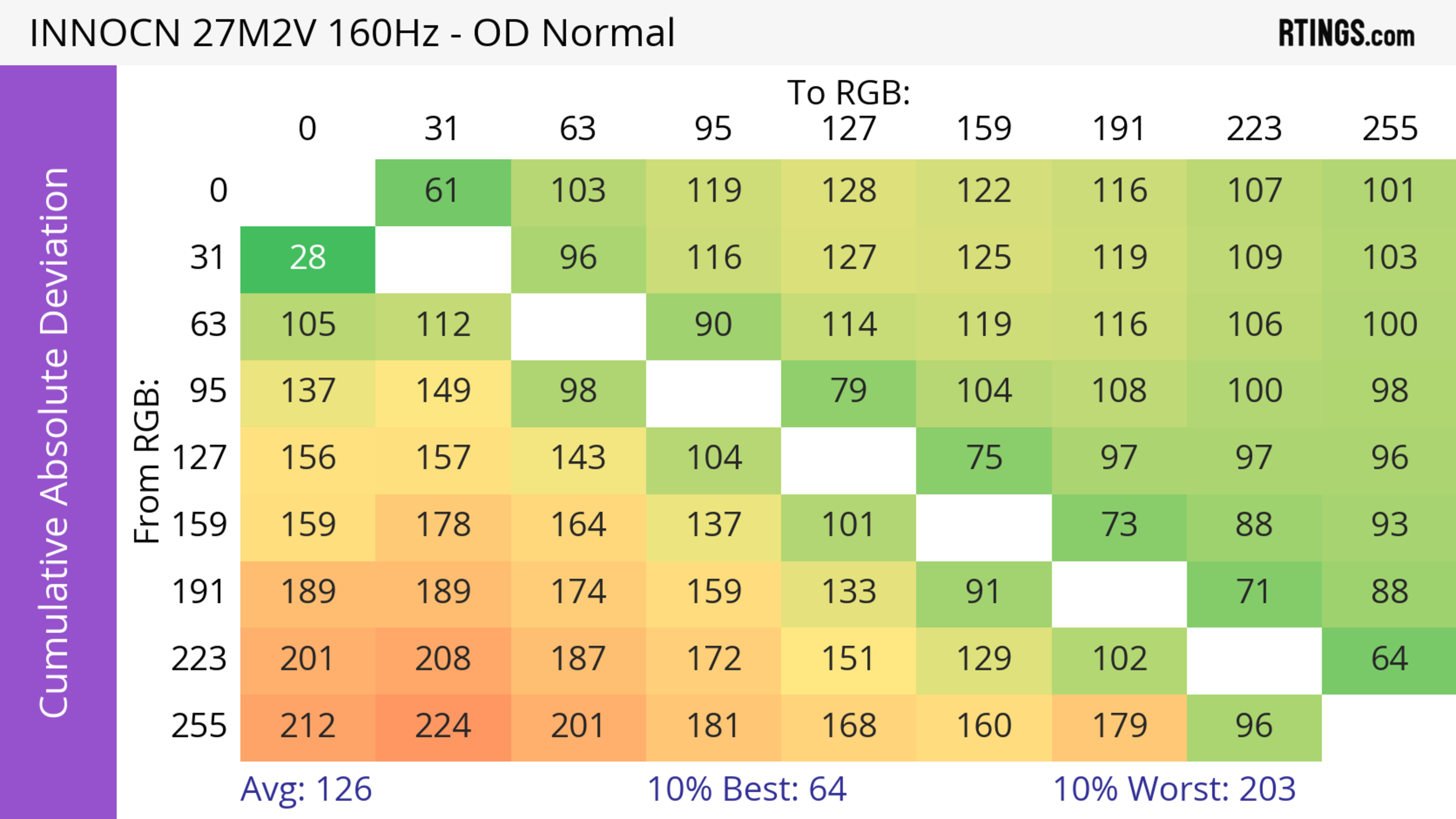The width and height of the screenshot is (1456, 819).
Task: Select the orange cell with value 224
Action: point(442,727)
